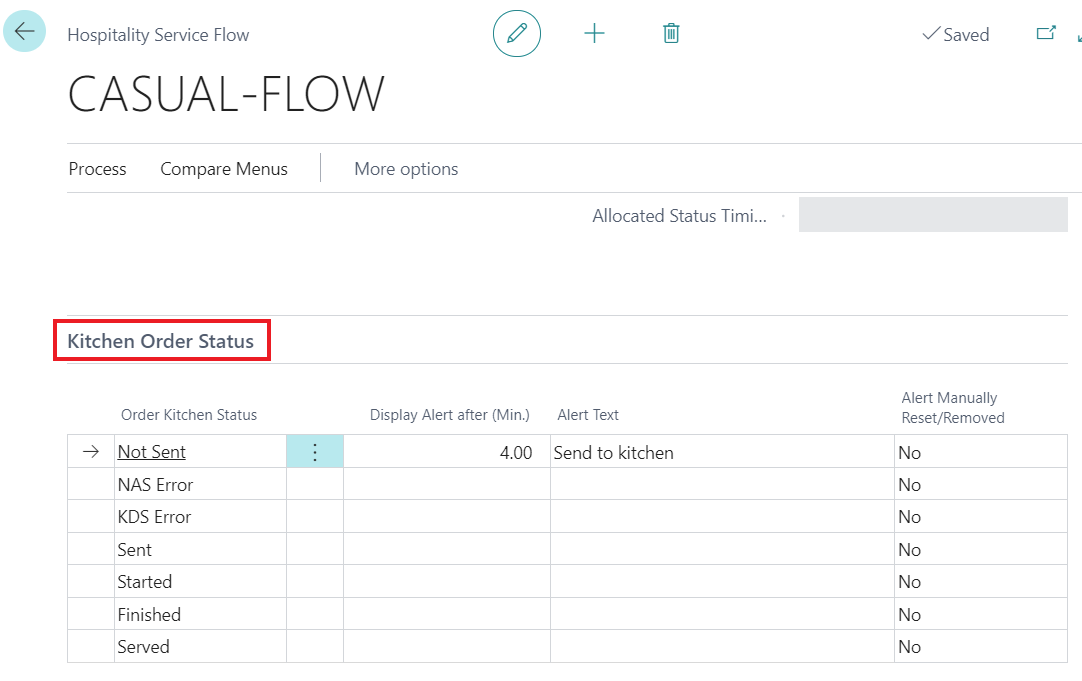
Task: Click the pencil edit icon
Action: tap(517, 34)
